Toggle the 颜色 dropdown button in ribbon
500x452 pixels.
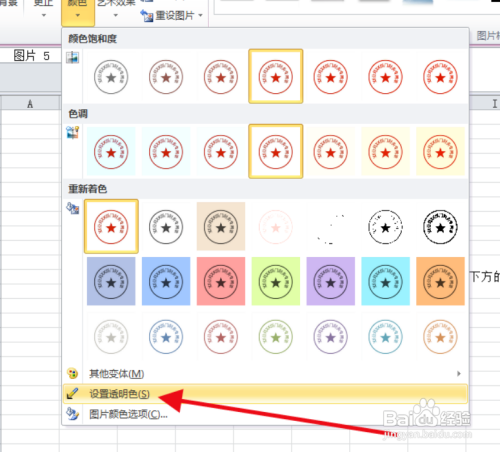pyautogui.click(x=78, y=12)
